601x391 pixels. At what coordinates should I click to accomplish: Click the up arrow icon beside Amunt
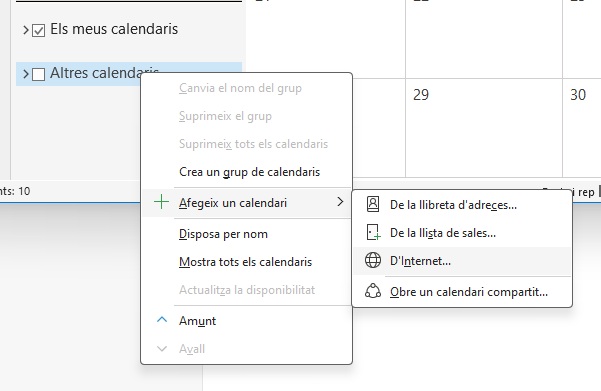[162, 320]
